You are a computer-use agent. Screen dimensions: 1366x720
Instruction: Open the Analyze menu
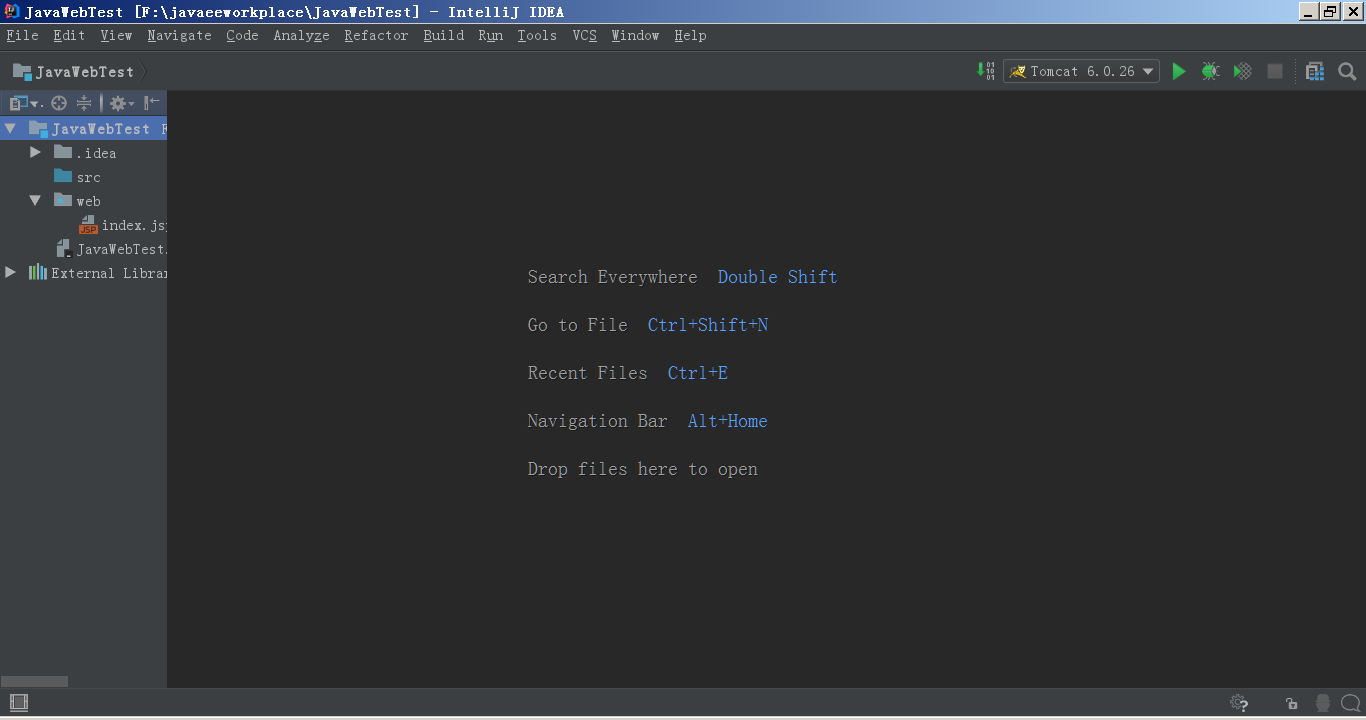click(x=301, y=35)
